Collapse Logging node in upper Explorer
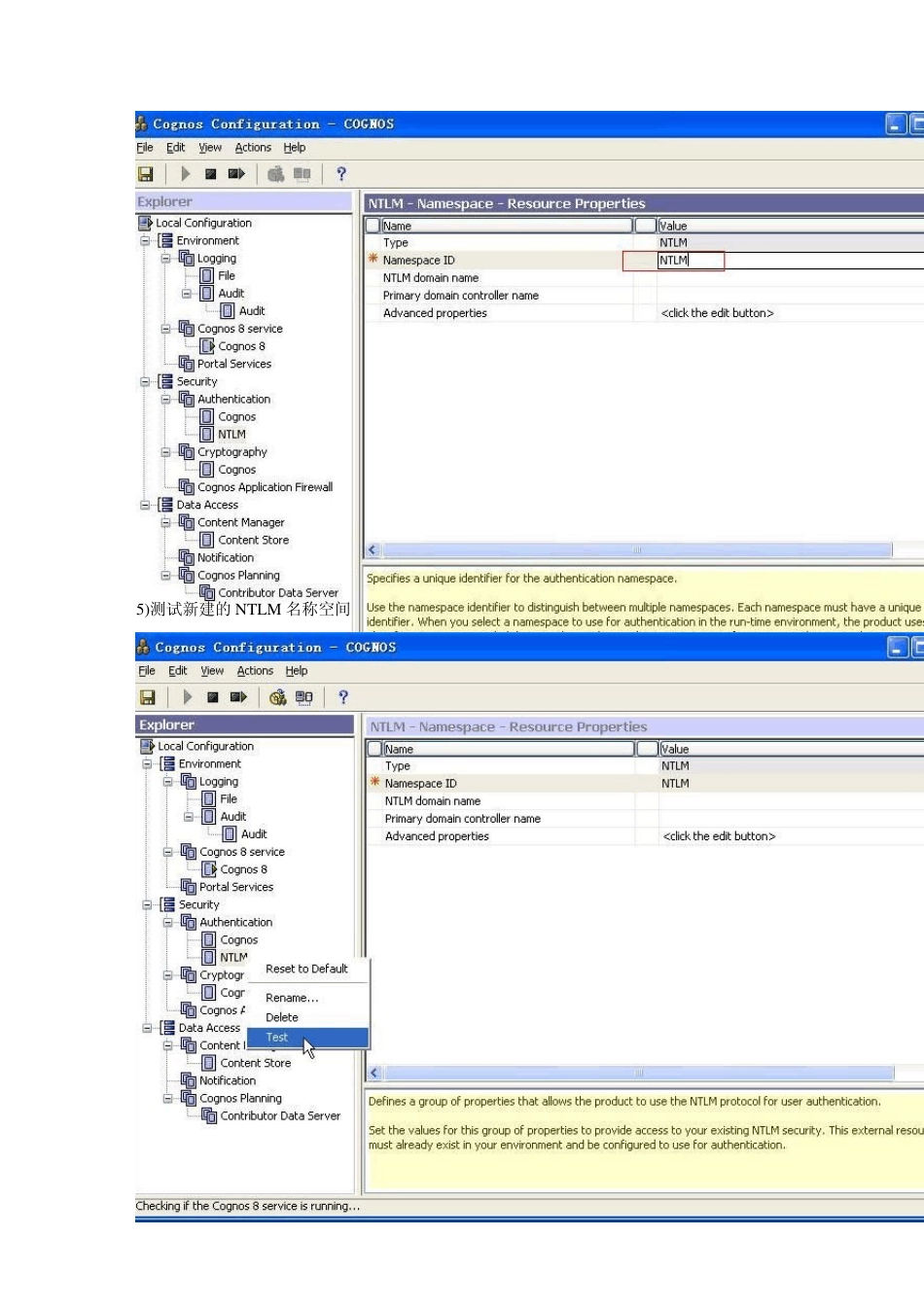The image size is (924, 1307). (165, 259)
